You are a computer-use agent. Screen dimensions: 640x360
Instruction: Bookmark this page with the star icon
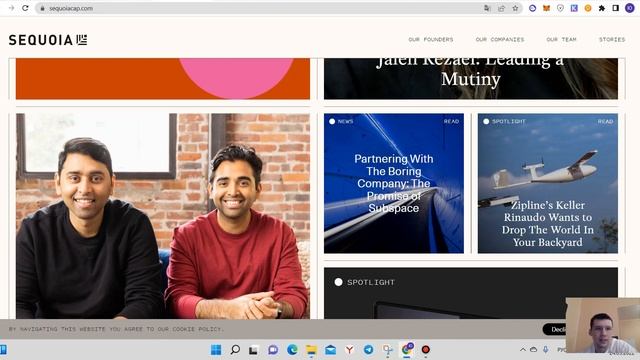[515, 8]
